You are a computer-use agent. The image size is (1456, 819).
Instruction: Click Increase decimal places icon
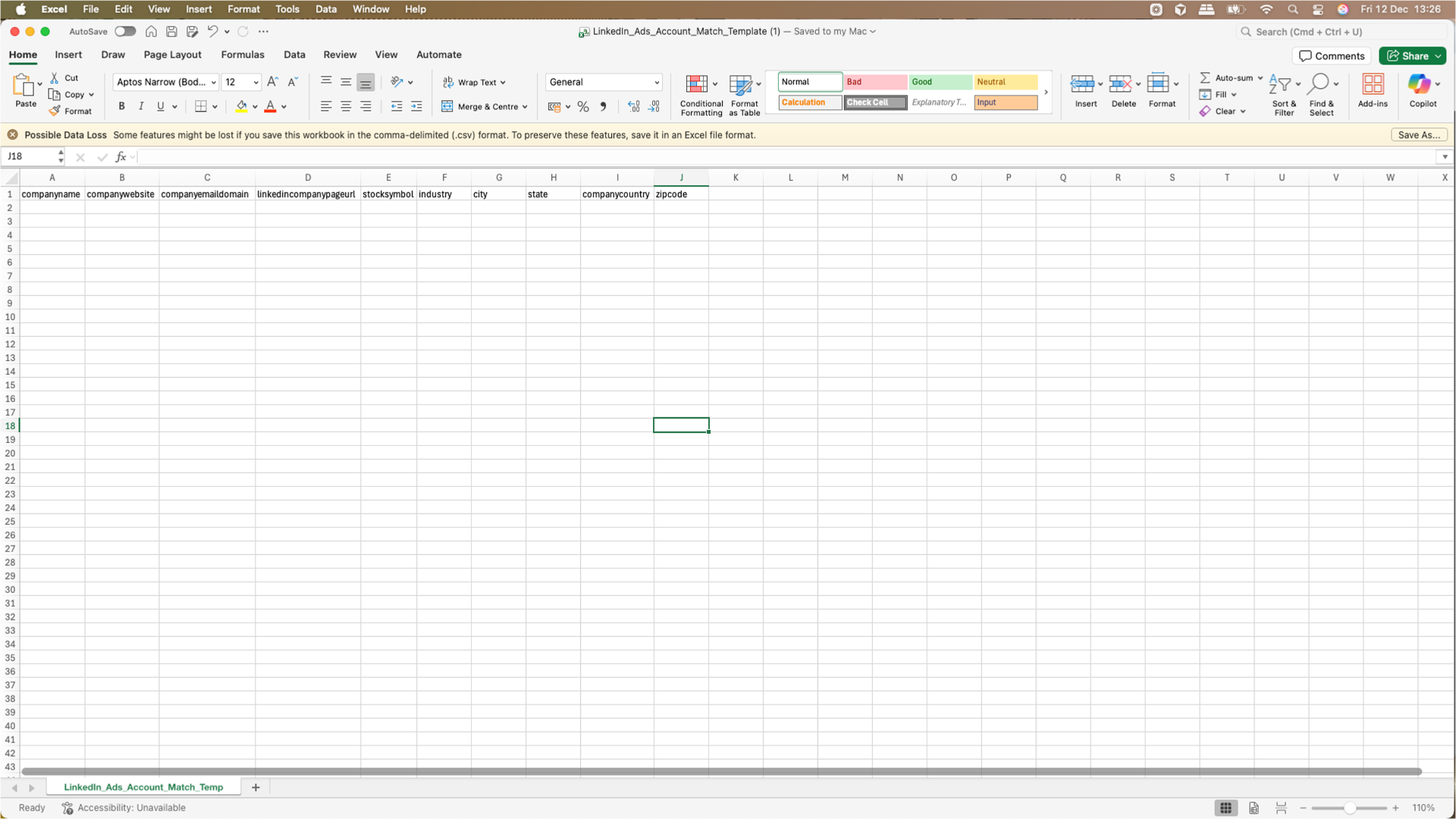[634, 107]
